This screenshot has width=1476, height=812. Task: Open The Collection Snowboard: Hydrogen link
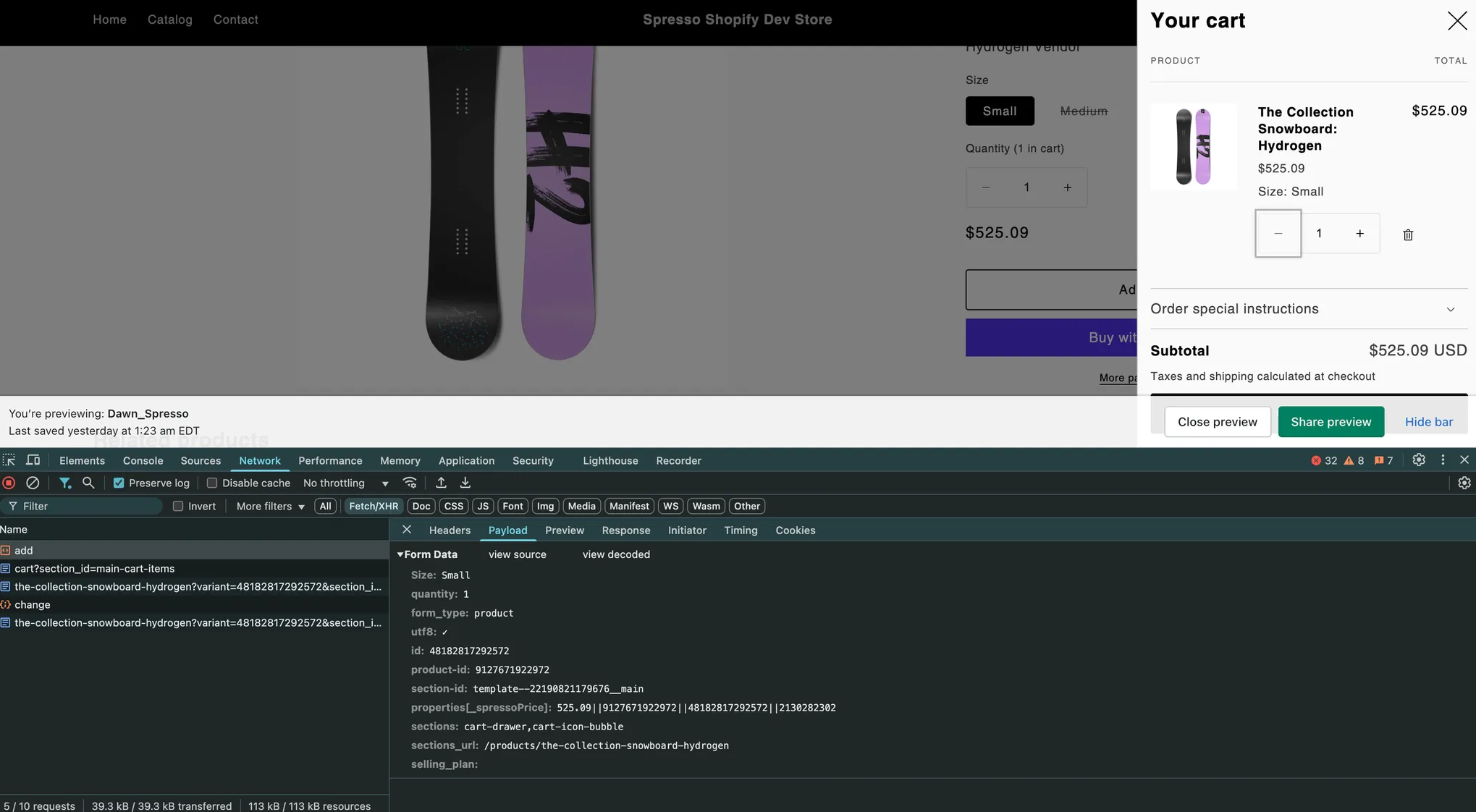click(1305, 129)
